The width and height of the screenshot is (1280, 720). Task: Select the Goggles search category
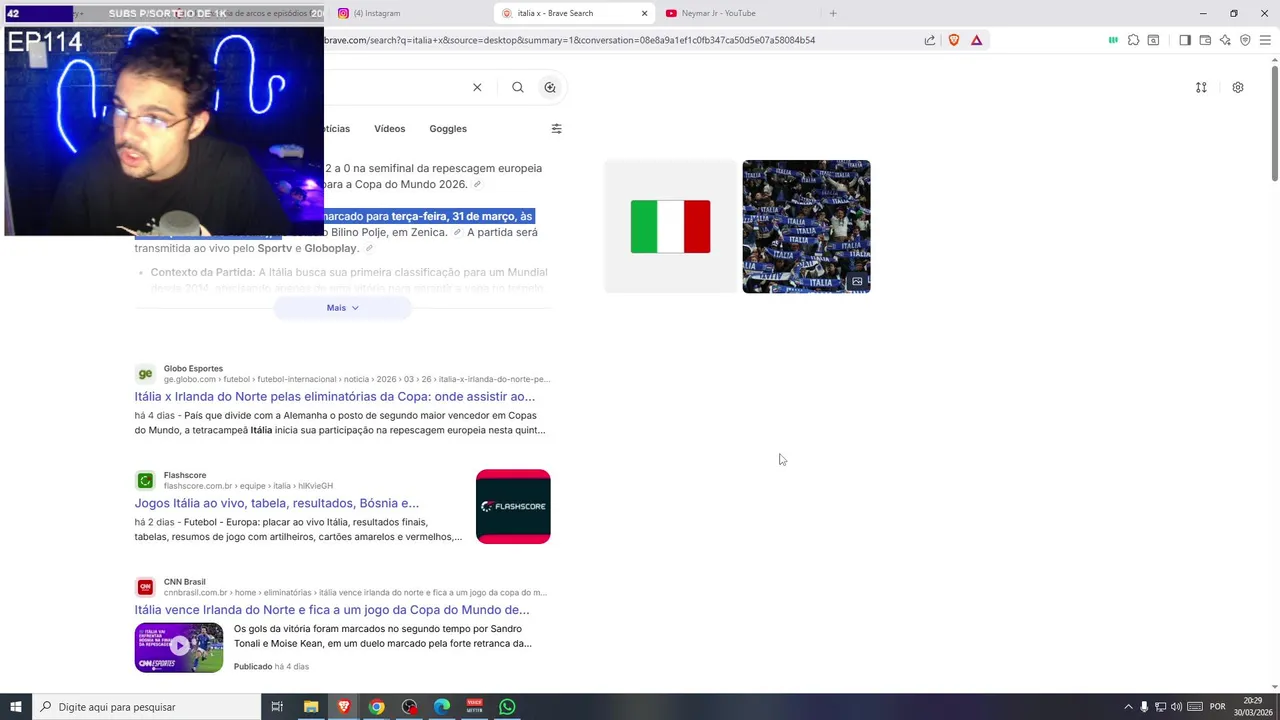point(448,128)
